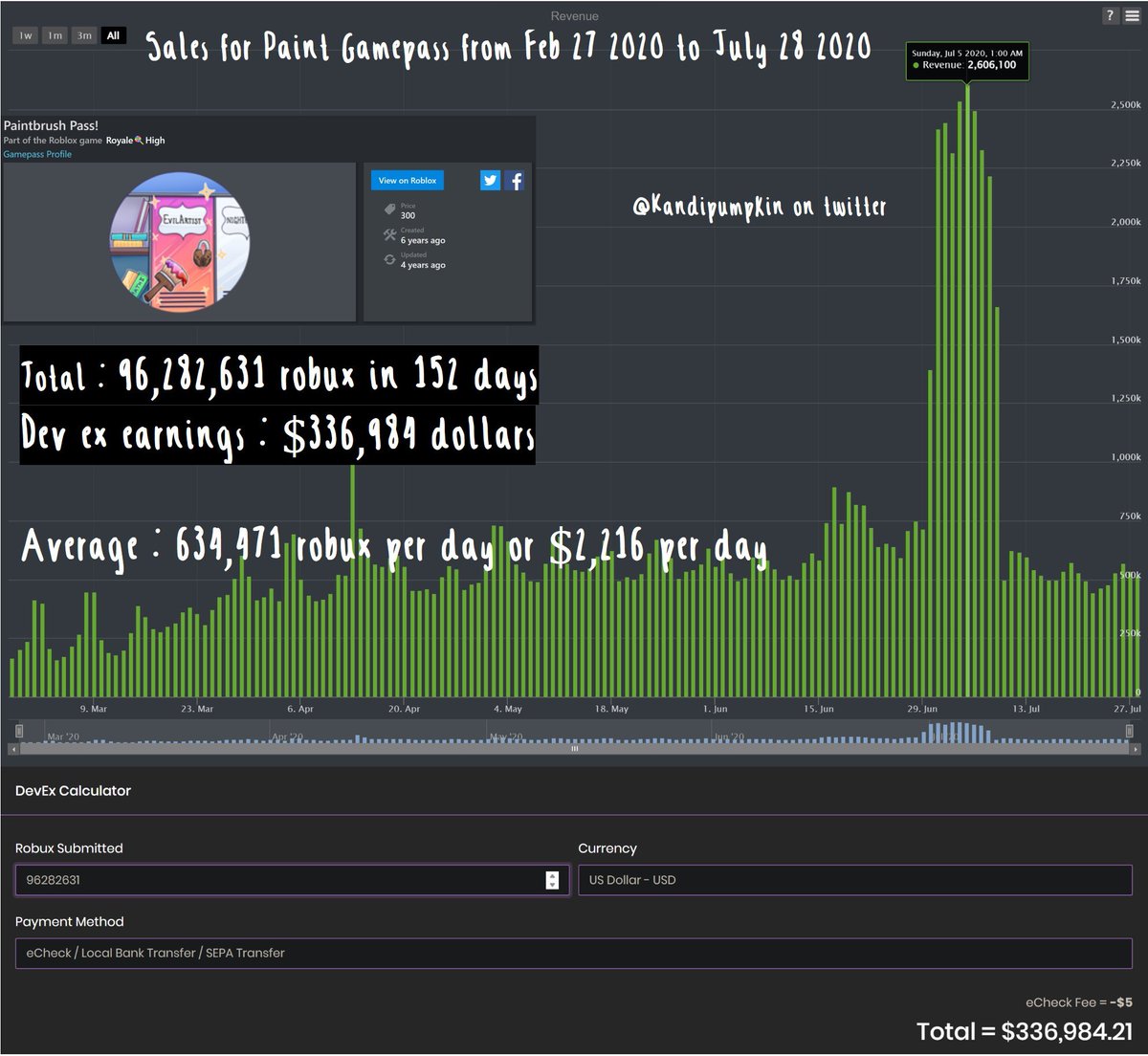This screenshot has width=1148, height=1056.
Task: Share on Twitter icon
Action: coord(490,180)
